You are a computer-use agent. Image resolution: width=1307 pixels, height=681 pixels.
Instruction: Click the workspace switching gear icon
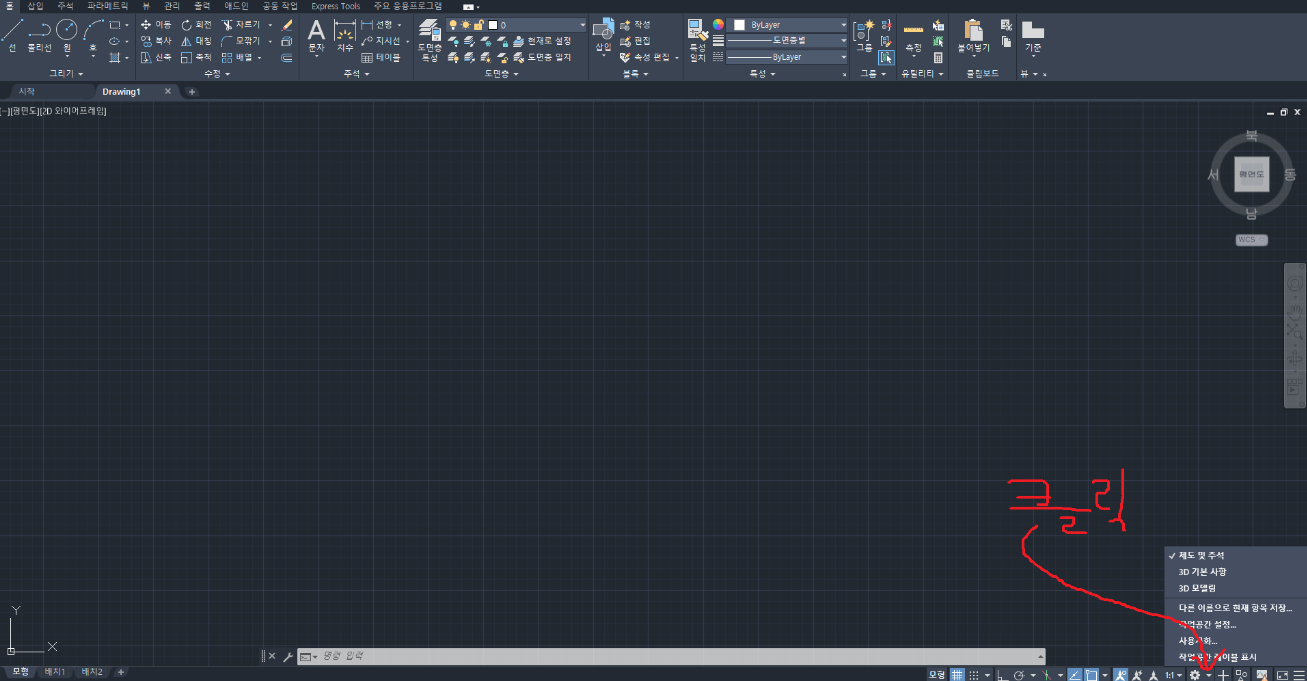click(1195, 674)
